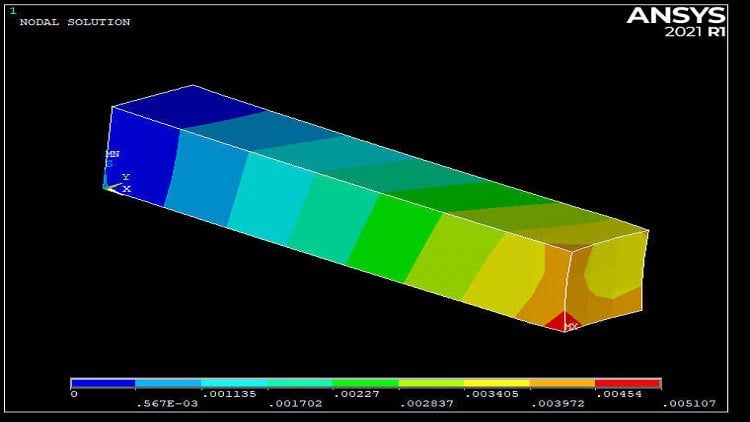Click the legend value .00227

[356, 394]
